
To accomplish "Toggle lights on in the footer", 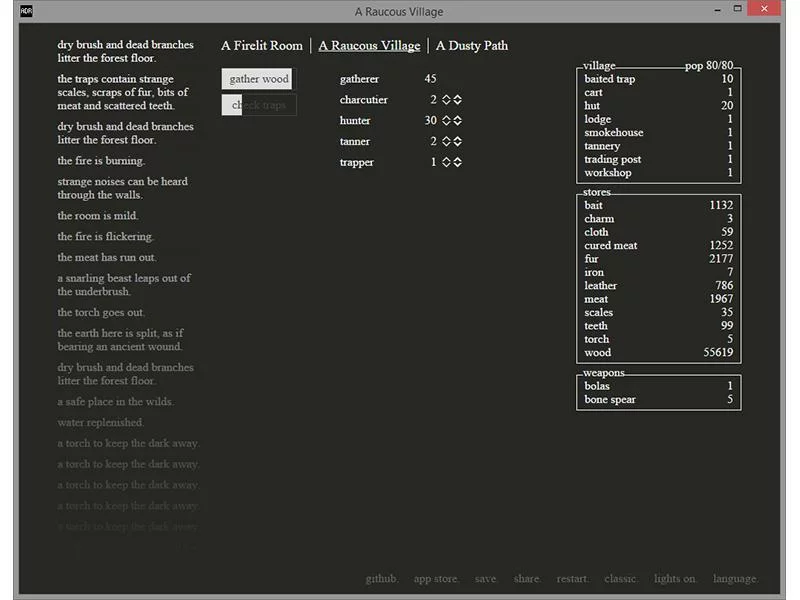I will coord(675,579).
